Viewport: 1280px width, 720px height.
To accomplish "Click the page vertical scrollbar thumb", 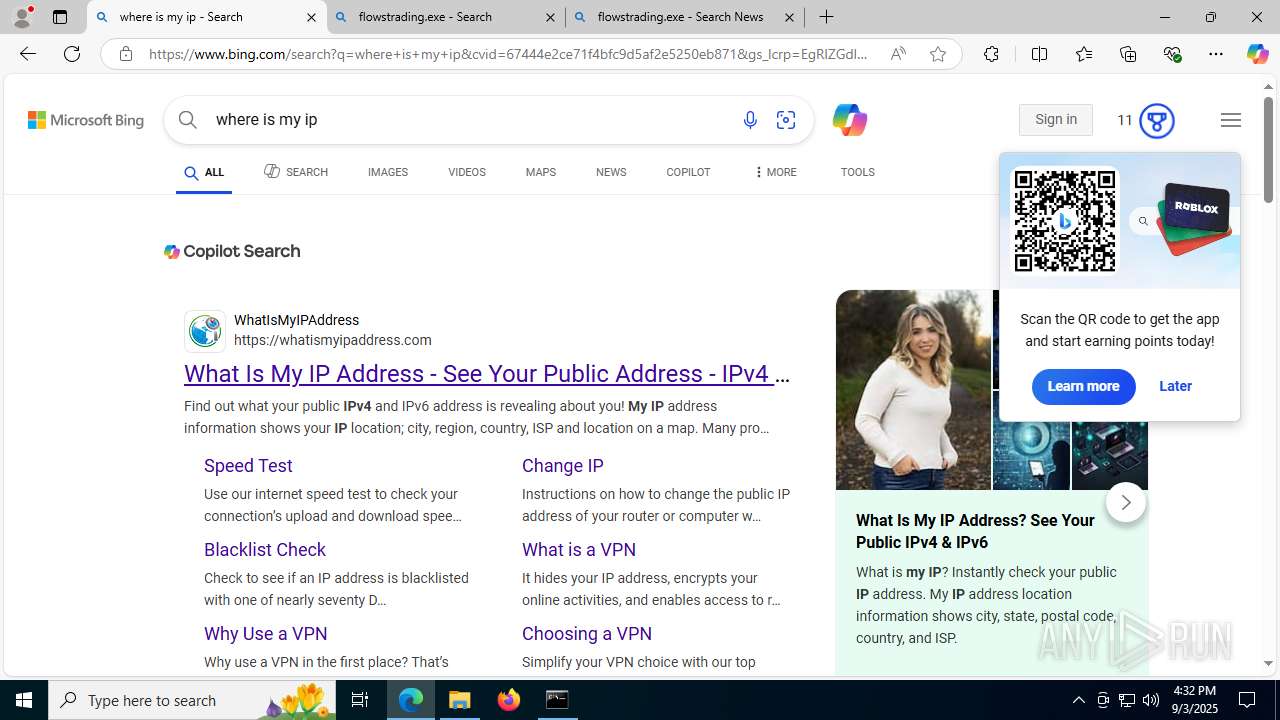I will (x=1268, y=150).
